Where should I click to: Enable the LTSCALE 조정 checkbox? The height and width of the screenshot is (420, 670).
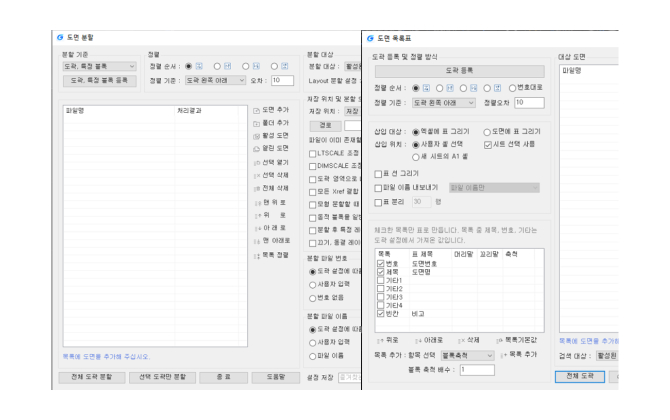[314, 154]
